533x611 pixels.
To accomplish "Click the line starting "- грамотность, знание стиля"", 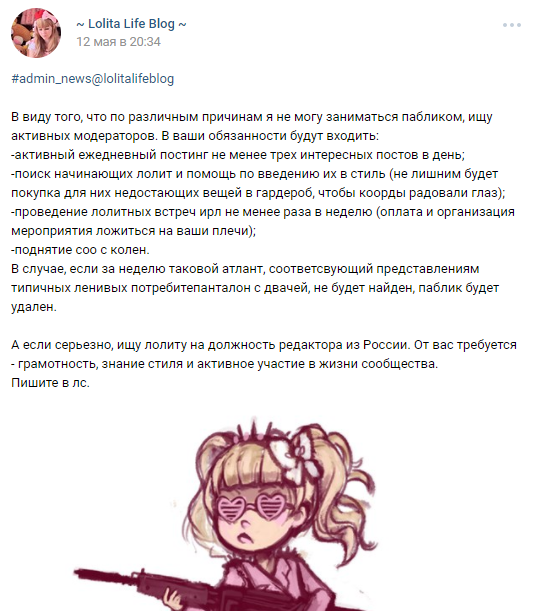I will 224,364.
